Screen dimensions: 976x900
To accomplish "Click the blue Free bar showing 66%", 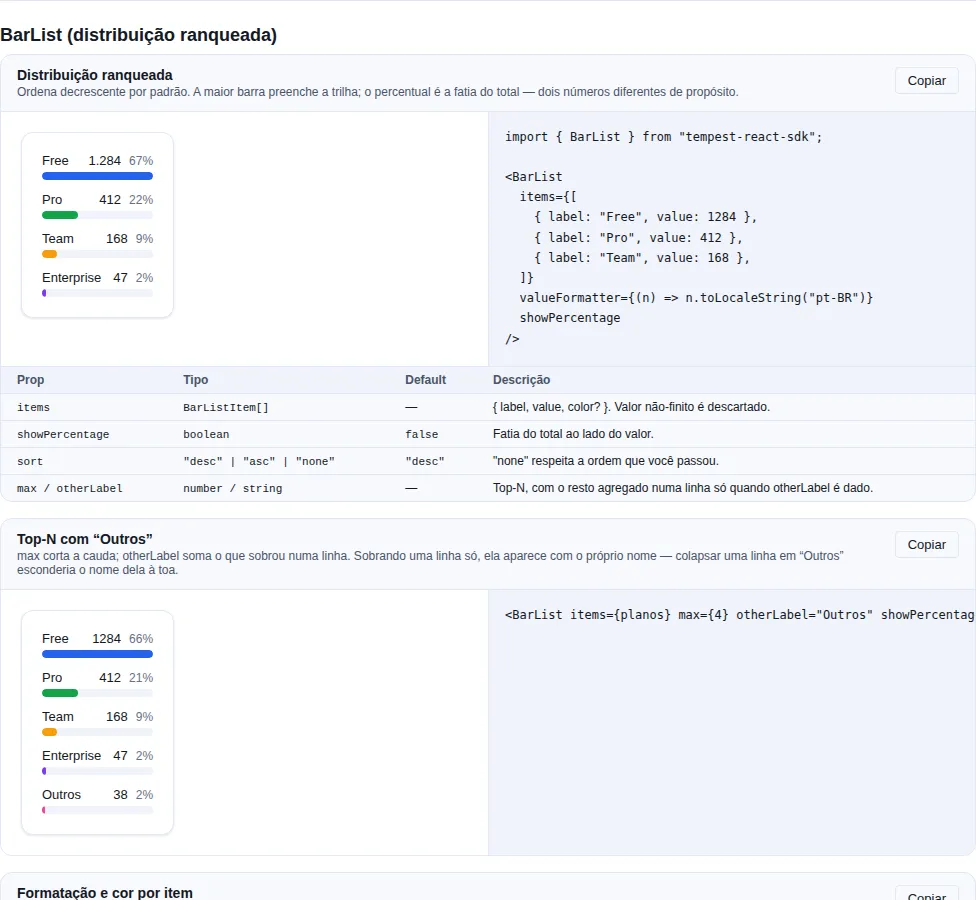I will 97,654.
